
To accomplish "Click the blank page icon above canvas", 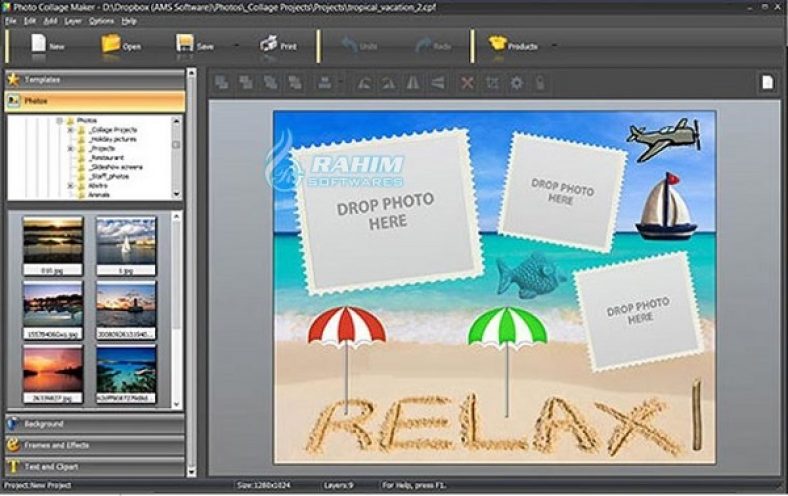I will click(x=767, y=83).
